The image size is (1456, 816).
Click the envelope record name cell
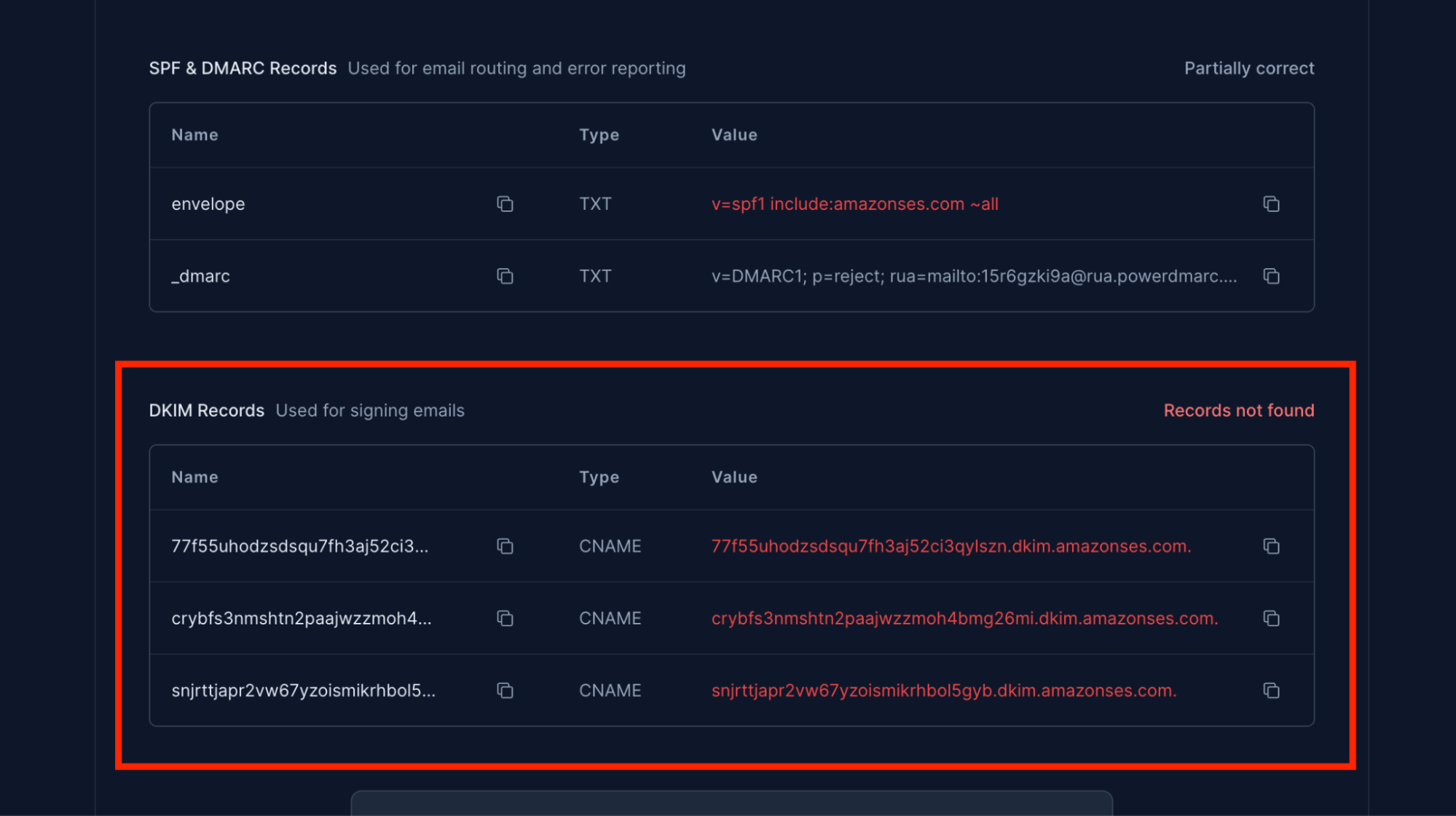(208, 204)
